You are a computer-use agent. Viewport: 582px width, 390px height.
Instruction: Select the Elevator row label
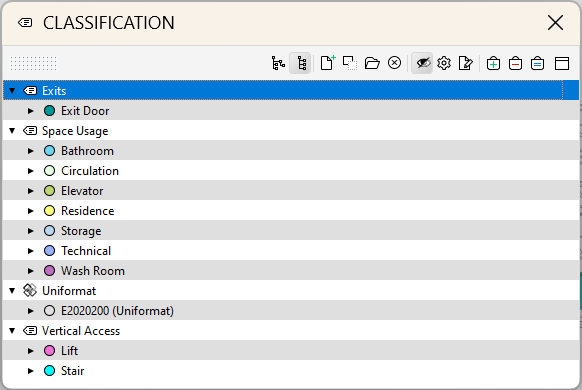coord(82,191)
